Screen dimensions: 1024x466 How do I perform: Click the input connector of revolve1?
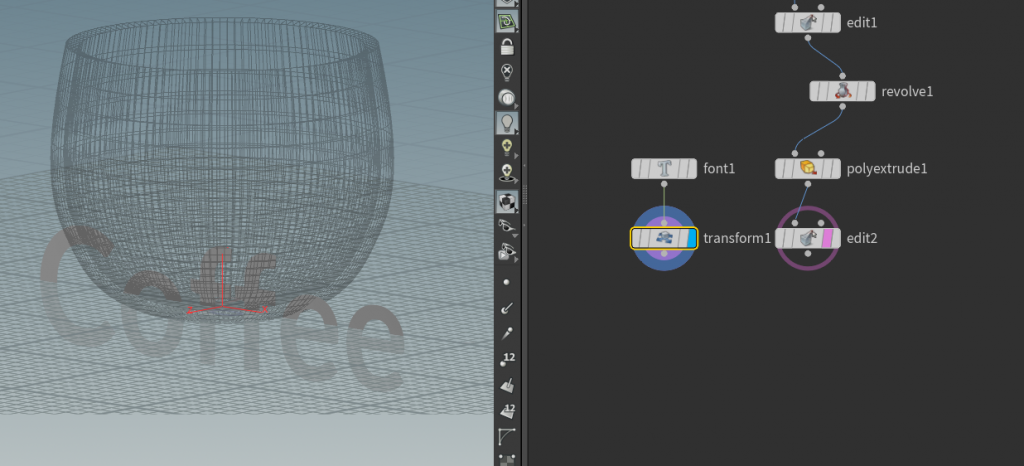point(842,76)
